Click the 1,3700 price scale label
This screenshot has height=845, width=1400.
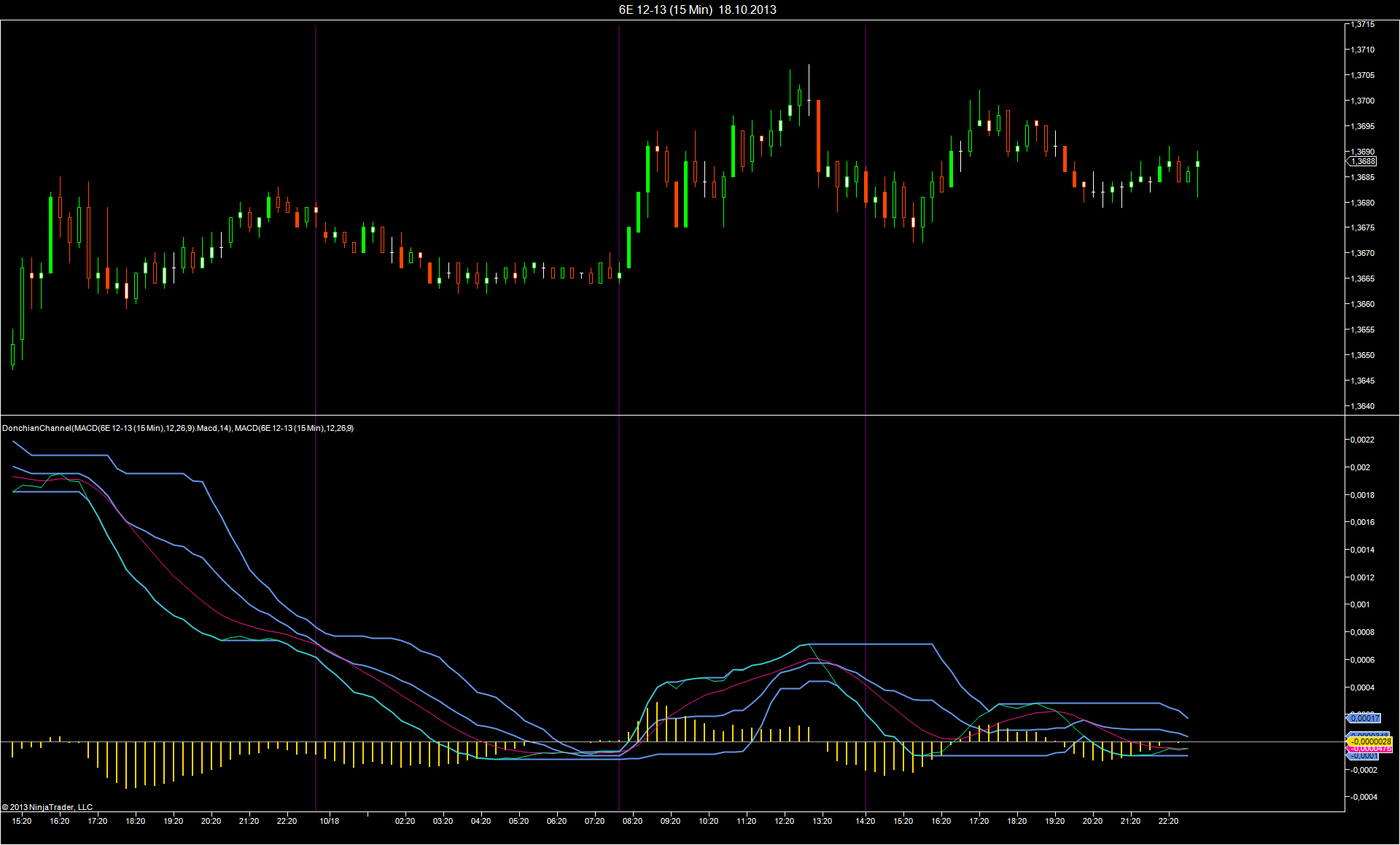[x=1362, y=101]
